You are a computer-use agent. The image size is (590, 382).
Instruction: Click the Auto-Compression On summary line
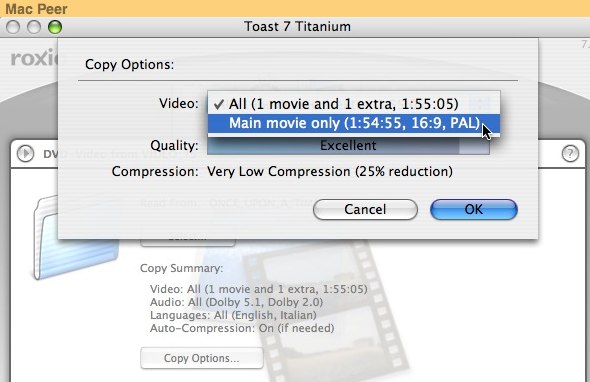coord(242,328)
